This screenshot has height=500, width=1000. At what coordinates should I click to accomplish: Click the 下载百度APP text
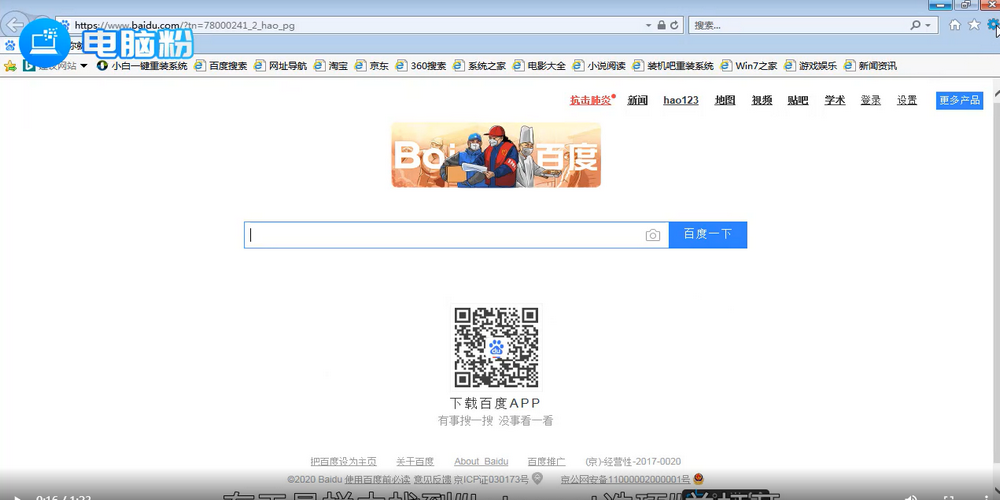[x=495, y=403]
